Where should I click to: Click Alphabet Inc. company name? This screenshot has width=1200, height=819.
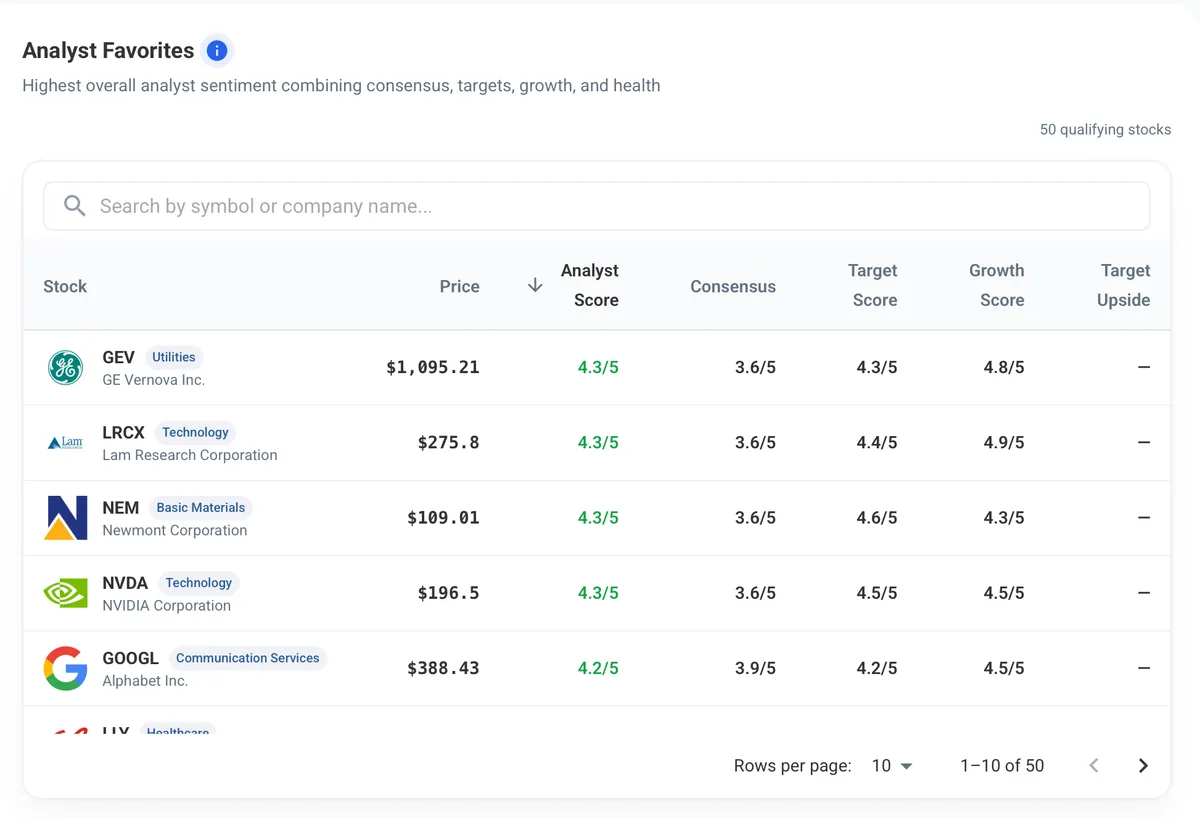(145, 680)
